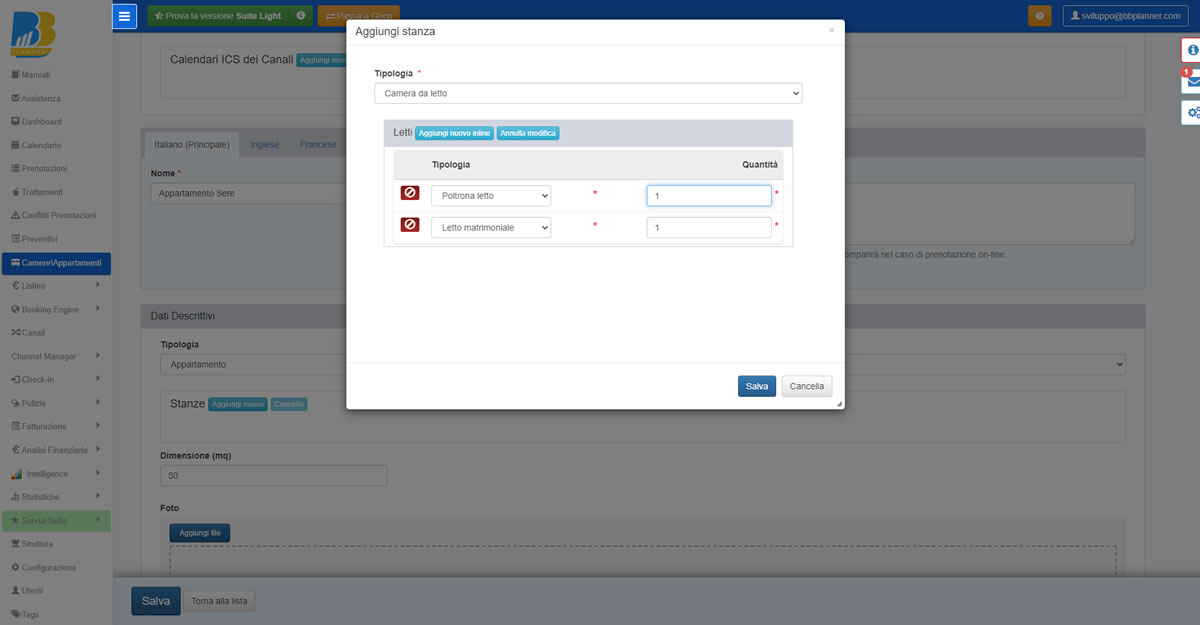1200x625 pixels.
Task: Remove the Letto matrimoniale bed row
Action: point(410,227)
